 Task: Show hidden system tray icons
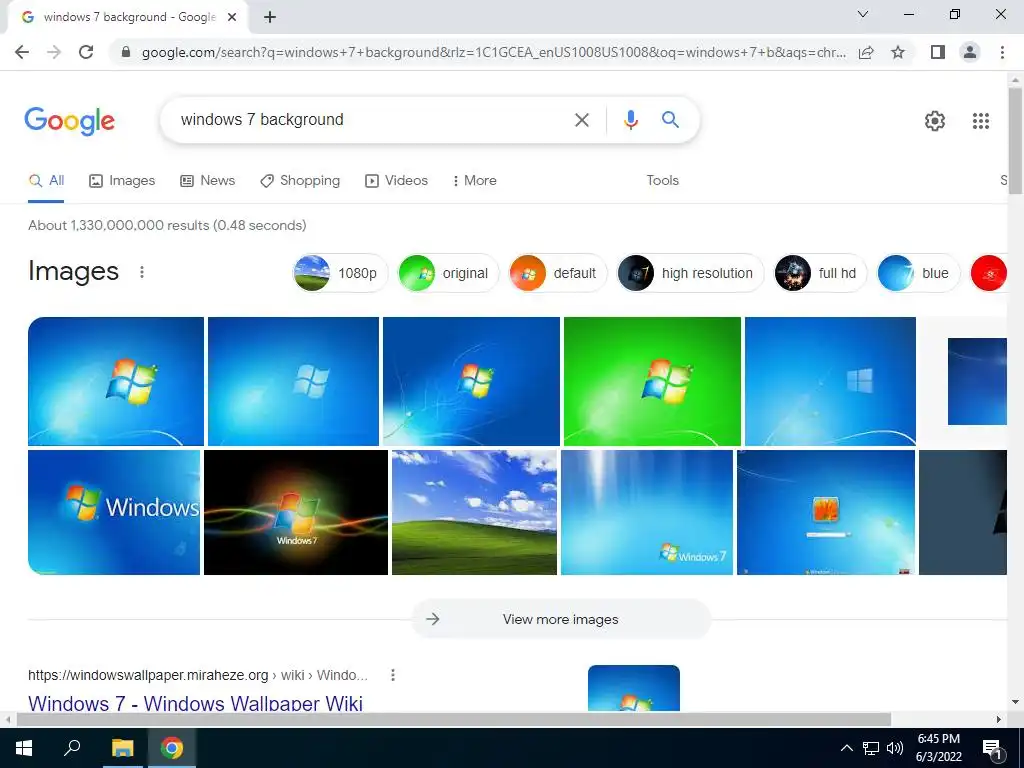[x=846, y=748]
